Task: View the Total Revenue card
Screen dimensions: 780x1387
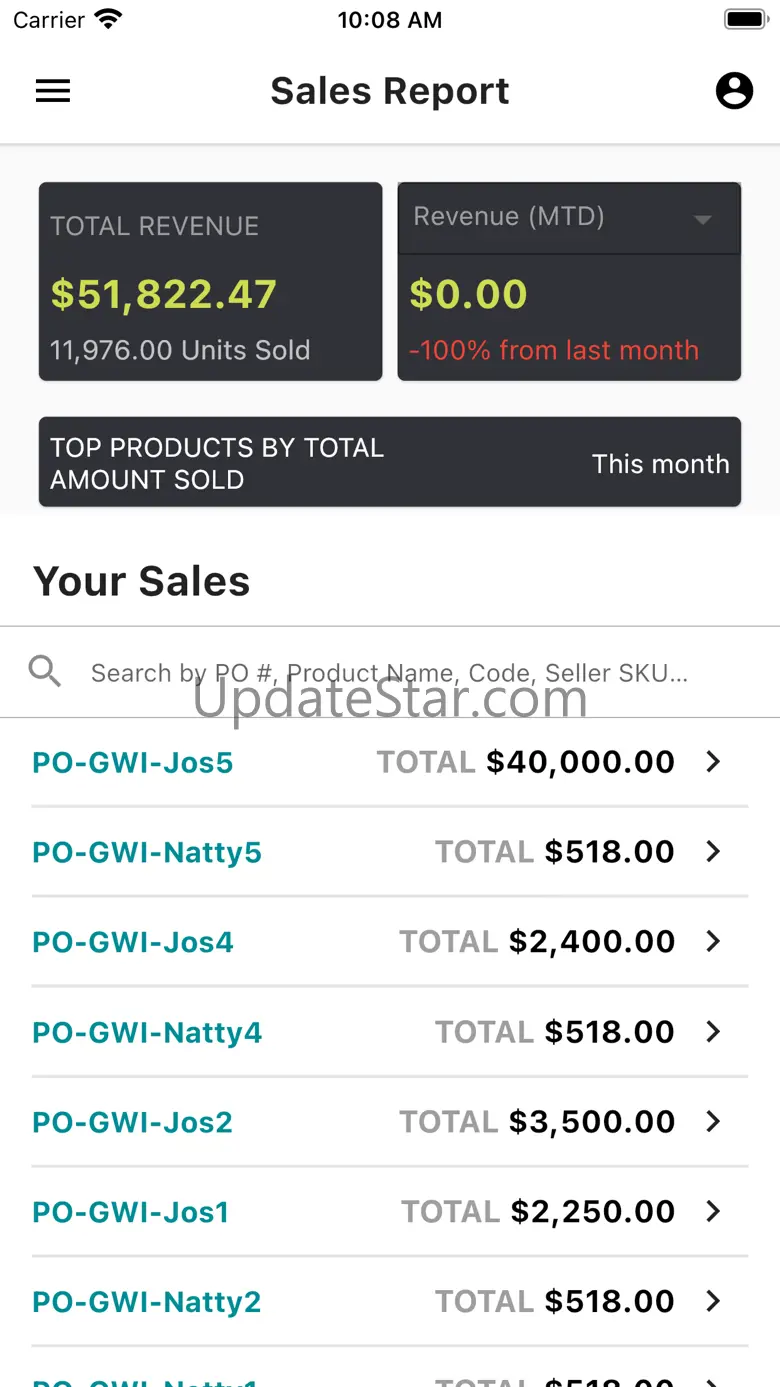Action: click(210, 282)
